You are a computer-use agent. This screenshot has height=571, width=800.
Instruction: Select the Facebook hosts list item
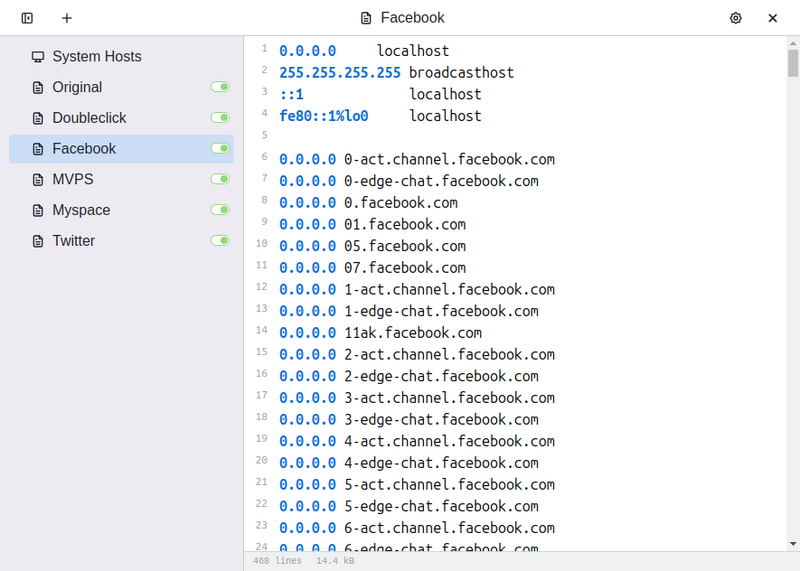[121, 149]
